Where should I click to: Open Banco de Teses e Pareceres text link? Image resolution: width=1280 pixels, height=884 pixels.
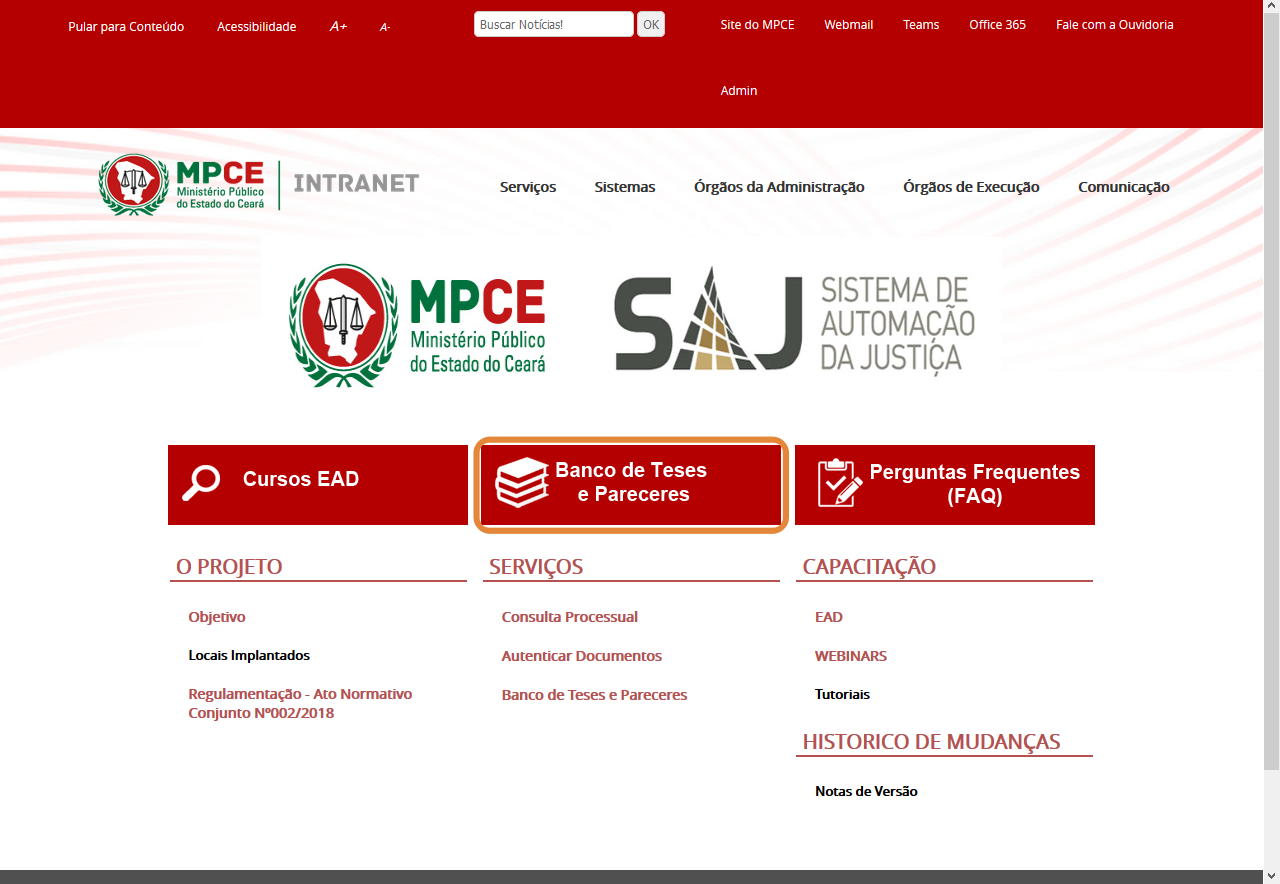594,695
